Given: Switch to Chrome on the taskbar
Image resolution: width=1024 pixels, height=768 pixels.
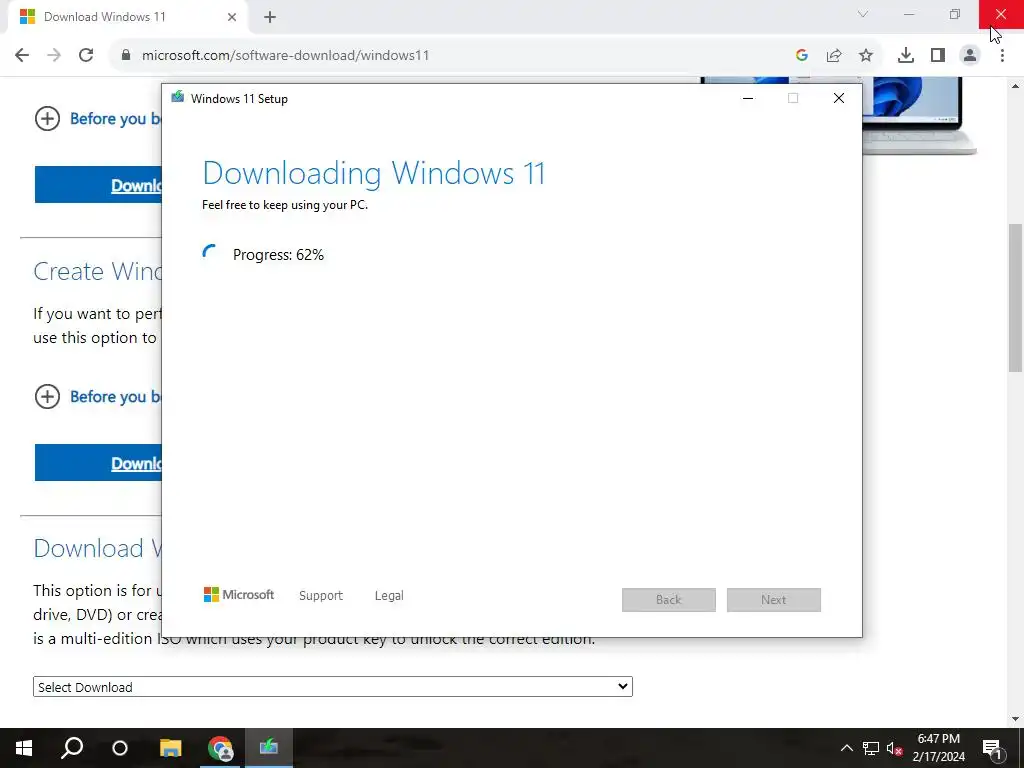Looking at the screenshot, I should [220, 748].
